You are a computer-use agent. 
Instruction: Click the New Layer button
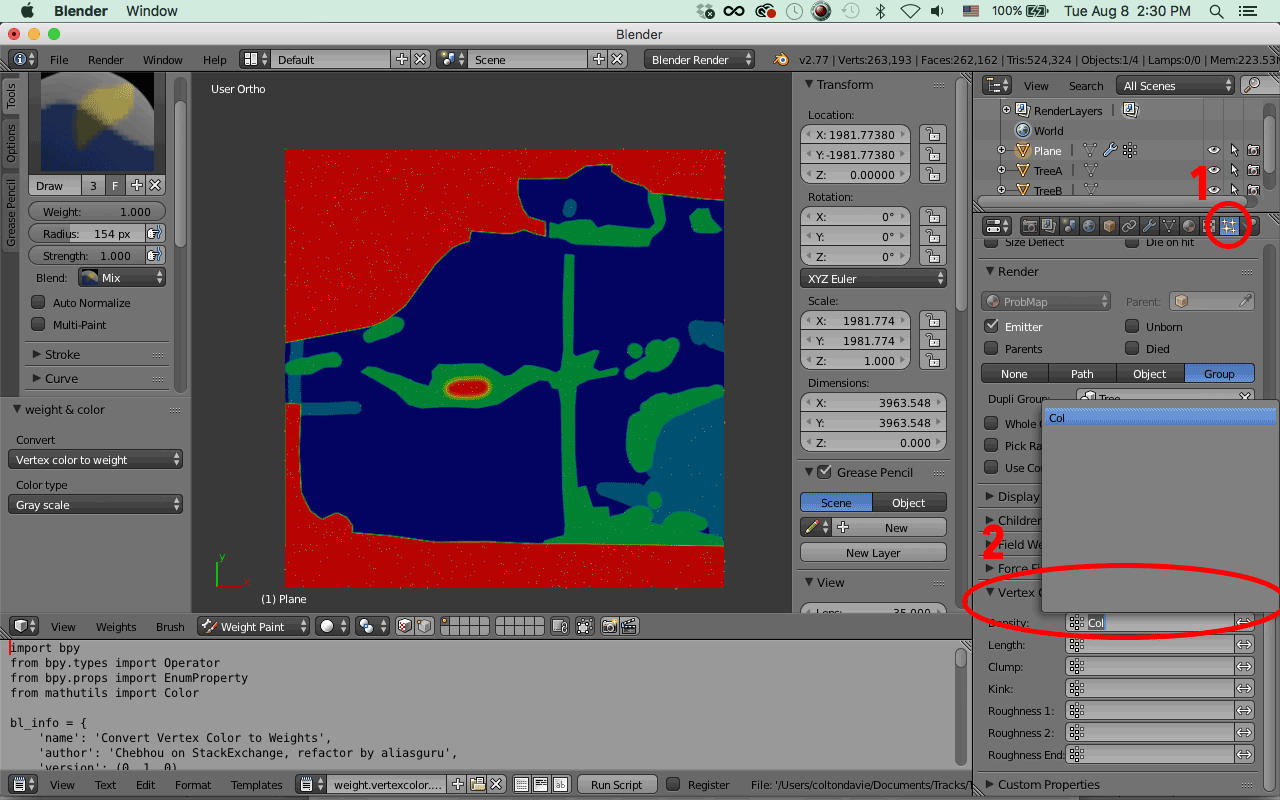click(873, 553)
